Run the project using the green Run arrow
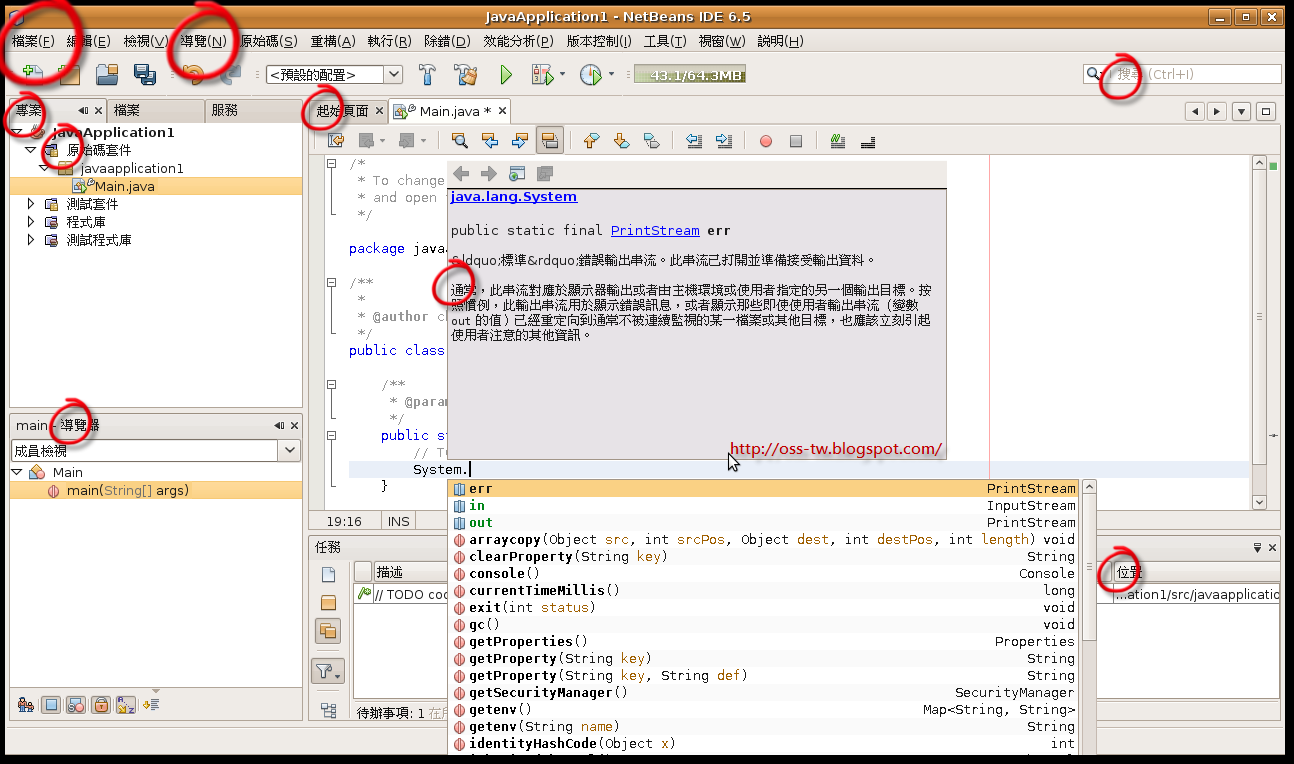This screenshot has height=764, width=1294. click(505, 74)
